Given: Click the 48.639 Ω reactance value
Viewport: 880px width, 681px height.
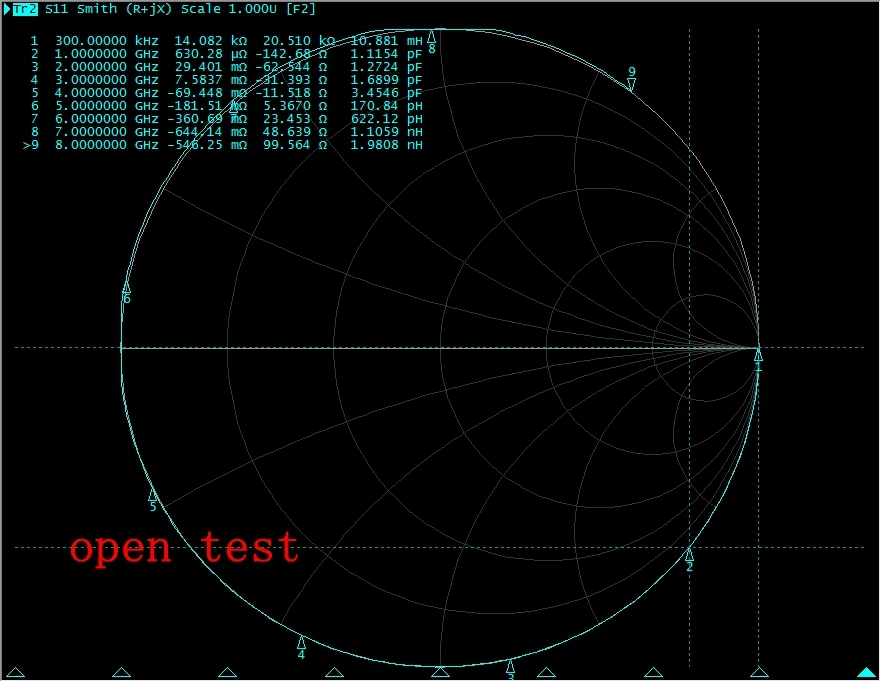Looking at the screenshot, I should (295, 131).
